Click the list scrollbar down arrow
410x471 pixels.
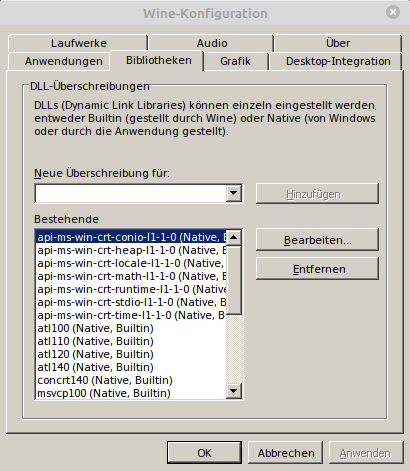coord(233,391)
